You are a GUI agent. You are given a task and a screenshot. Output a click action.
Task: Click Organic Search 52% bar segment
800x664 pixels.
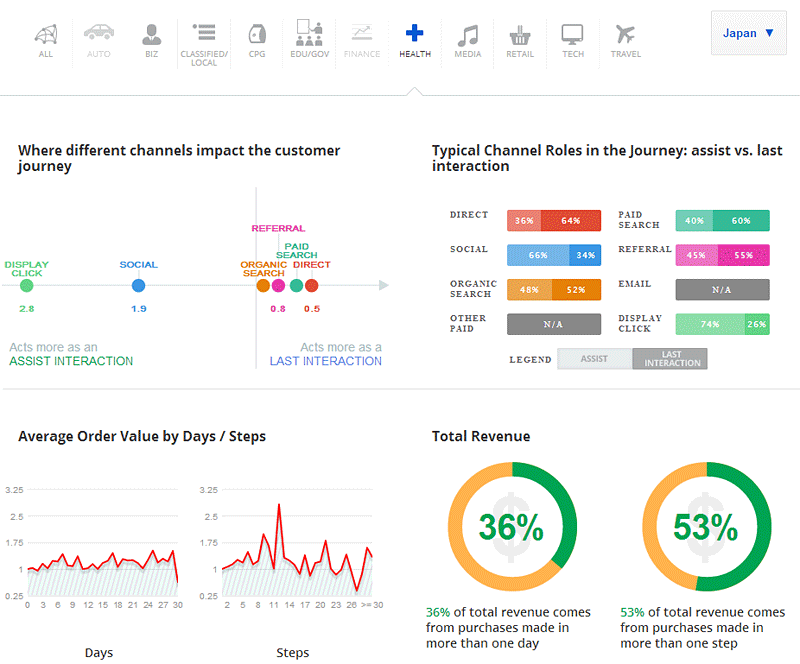577,290
